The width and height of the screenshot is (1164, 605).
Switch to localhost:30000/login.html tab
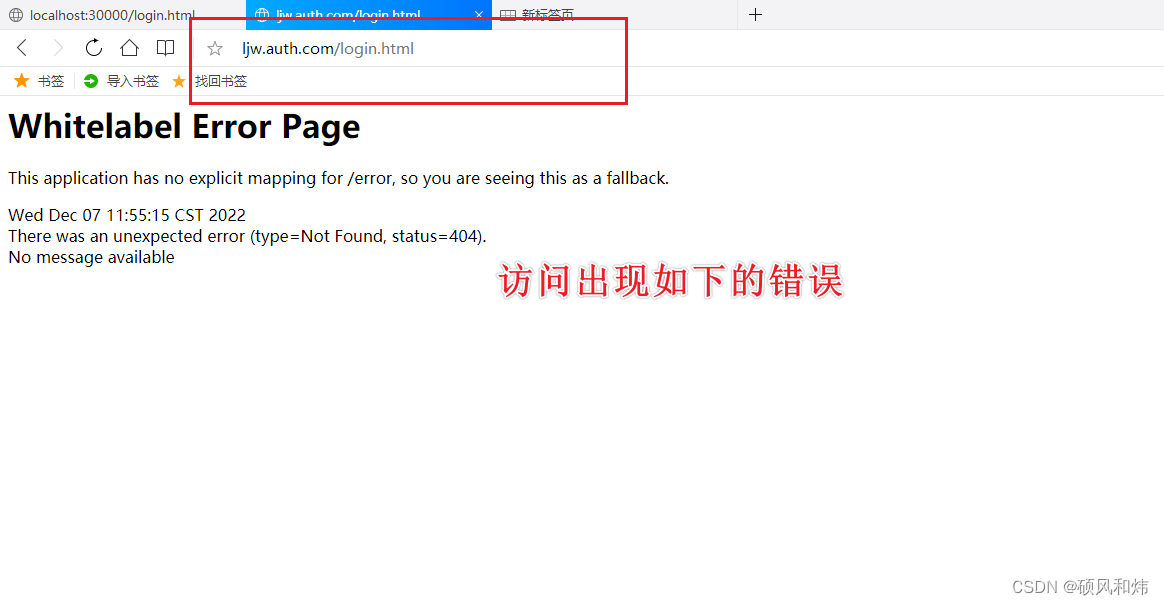coord(113,15)
